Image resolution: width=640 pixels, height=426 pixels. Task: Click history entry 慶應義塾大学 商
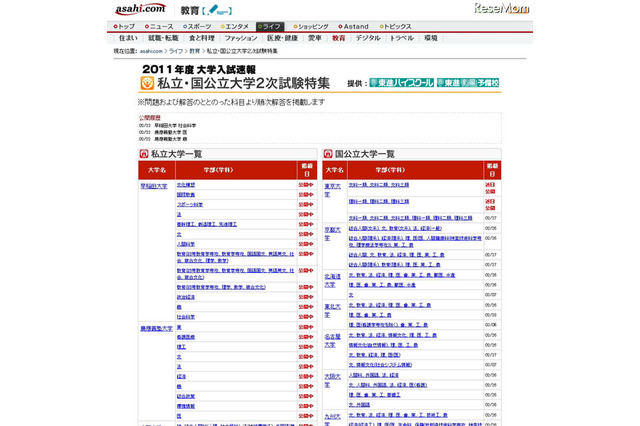pyautogui.click(x=171, y=139)
